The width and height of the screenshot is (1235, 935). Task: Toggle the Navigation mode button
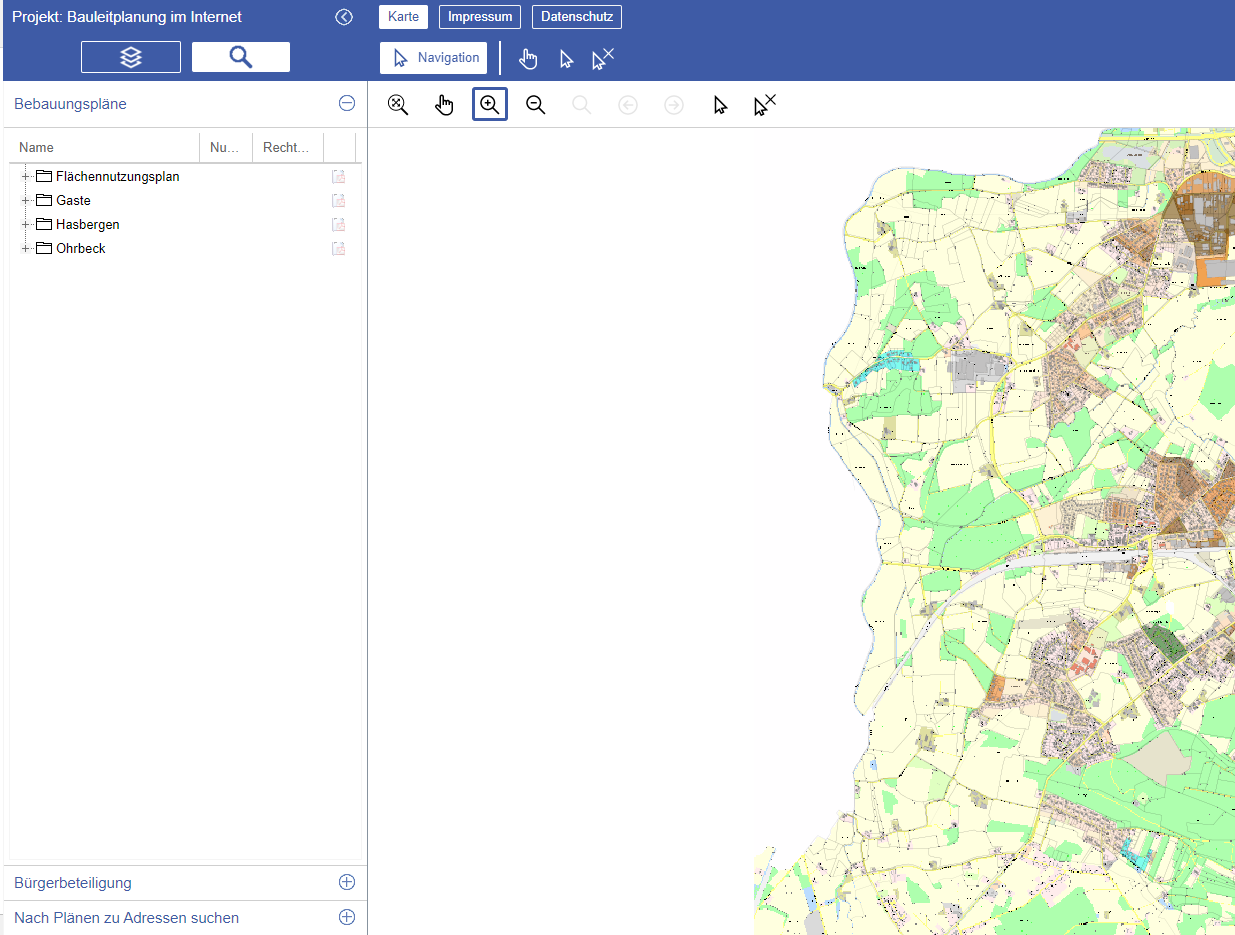coord(433,57)
